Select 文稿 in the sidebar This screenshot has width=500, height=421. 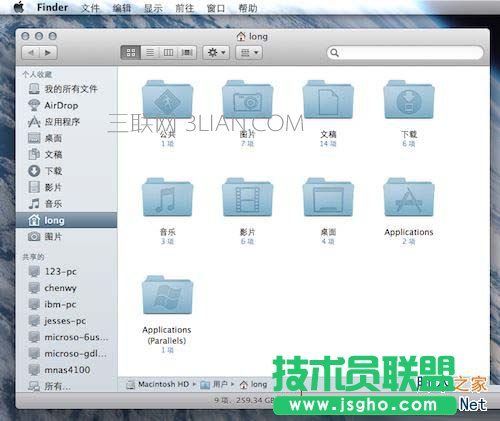point(67,154)
